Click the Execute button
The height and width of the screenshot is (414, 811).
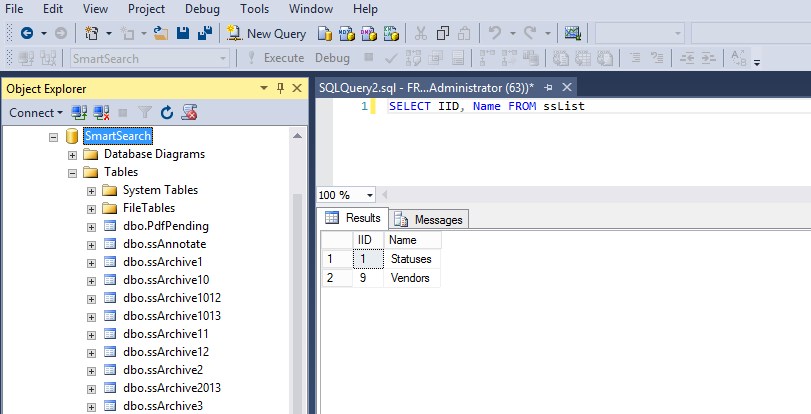pos(276,58)
